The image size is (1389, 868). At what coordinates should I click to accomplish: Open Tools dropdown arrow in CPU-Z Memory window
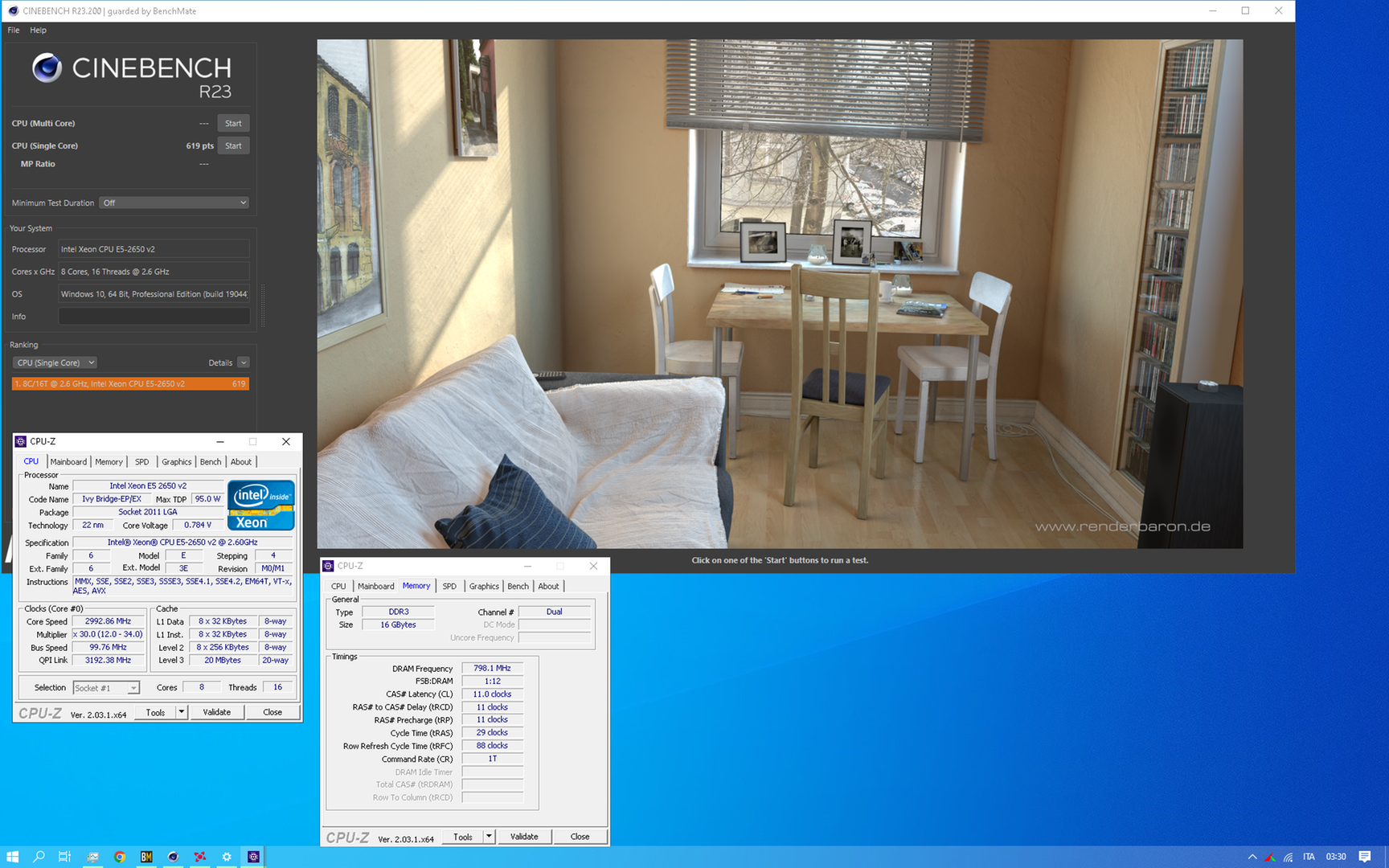(489, 837)
